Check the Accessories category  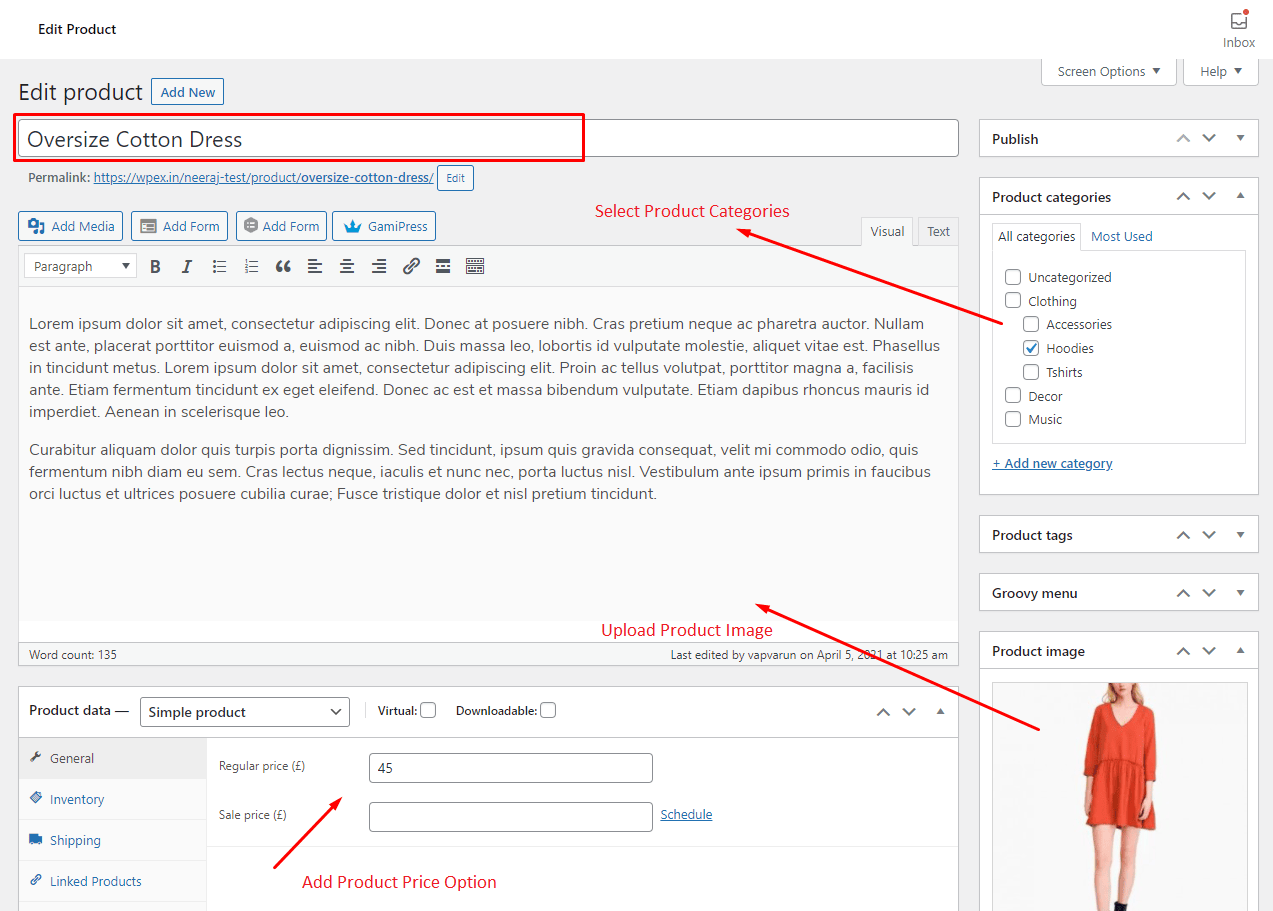coord(1031,324)
